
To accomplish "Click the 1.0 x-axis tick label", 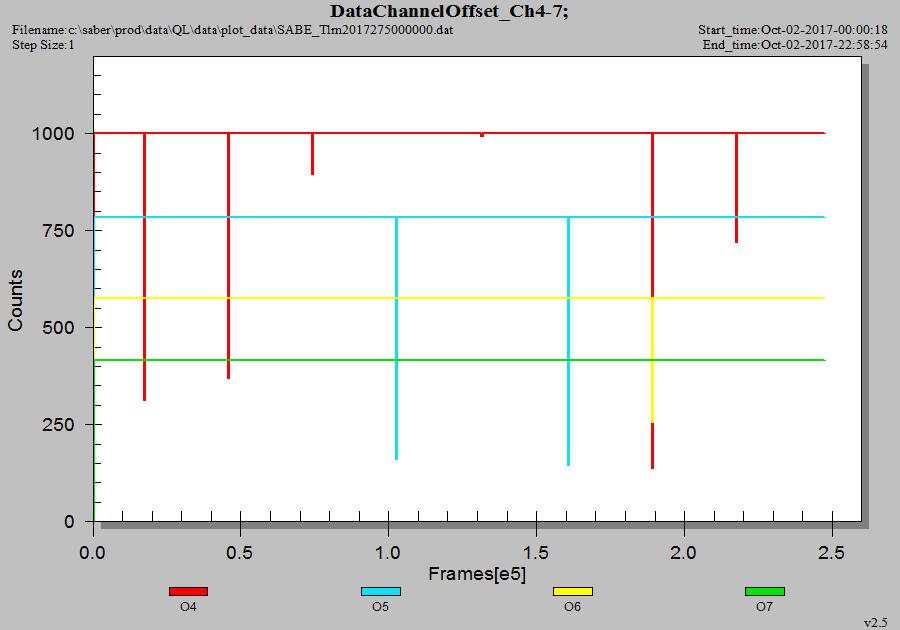I will [x=387, y=553].
